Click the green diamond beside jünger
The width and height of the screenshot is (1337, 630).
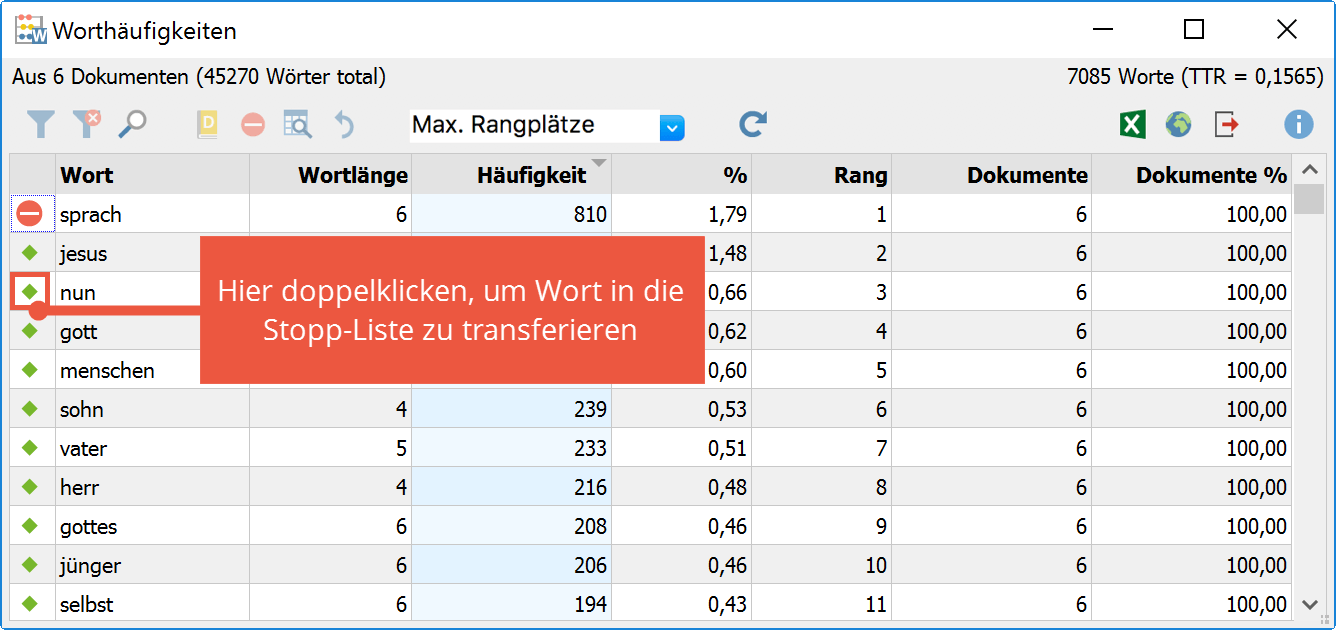[x=30, y=564]
